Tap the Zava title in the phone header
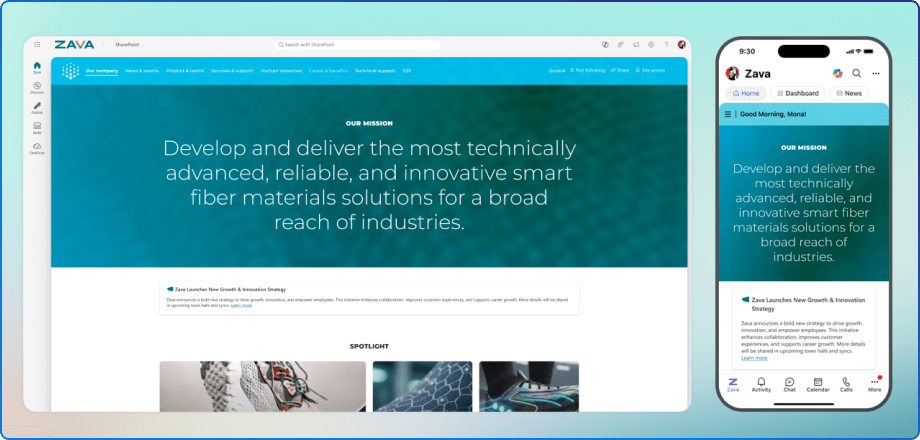This screenshot has height=440, width=920. (757, 73)
